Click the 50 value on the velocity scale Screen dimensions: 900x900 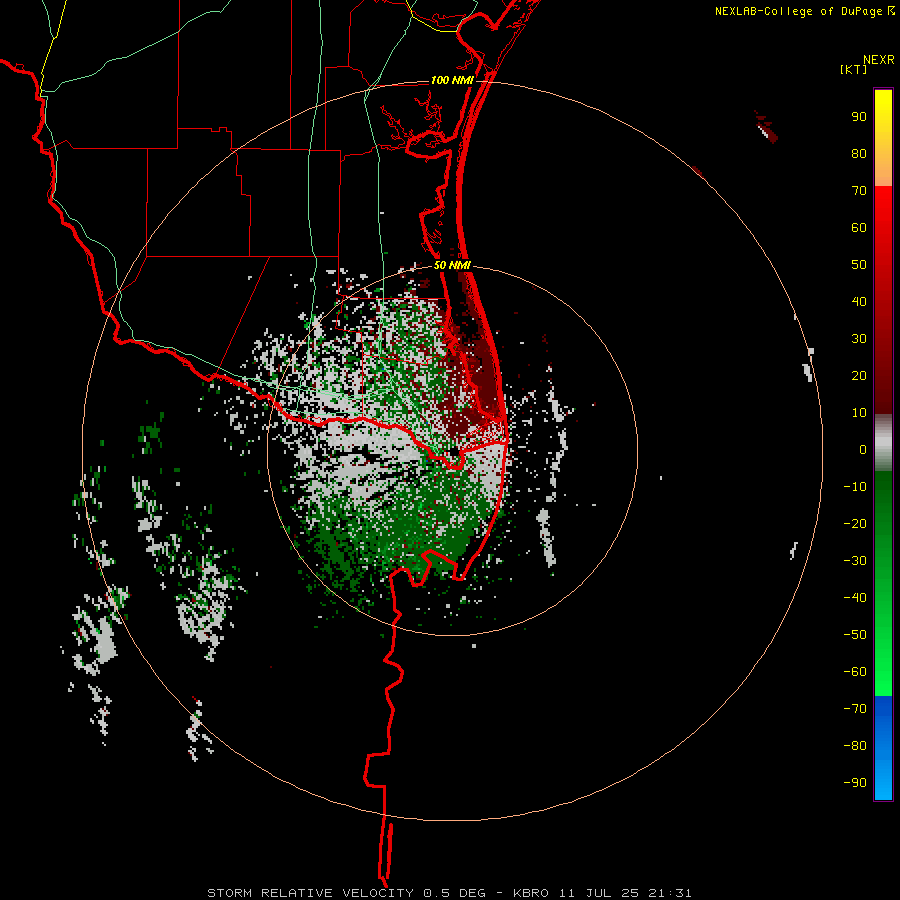pyautogui.click(x=859, y=265)
